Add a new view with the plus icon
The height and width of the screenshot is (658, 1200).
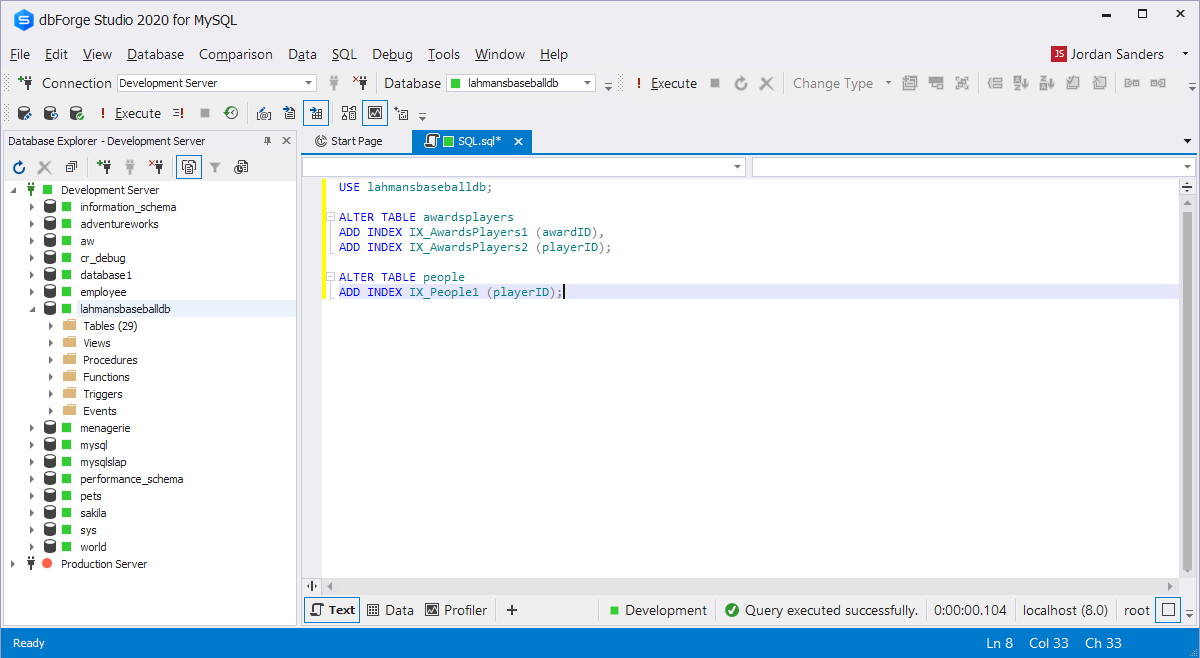[512, 610]
